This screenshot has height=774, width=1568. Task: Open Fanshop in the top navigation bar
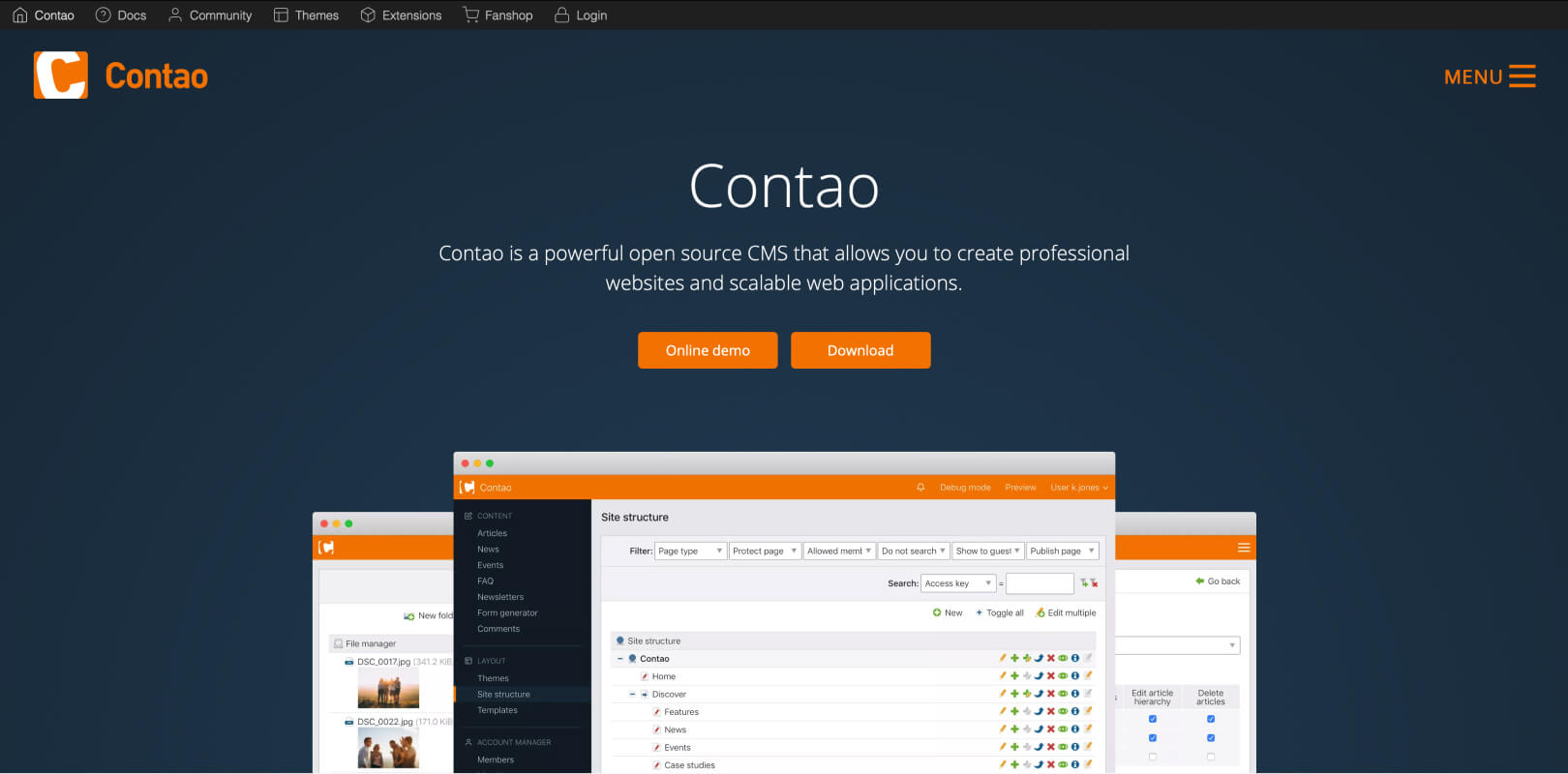498,15
